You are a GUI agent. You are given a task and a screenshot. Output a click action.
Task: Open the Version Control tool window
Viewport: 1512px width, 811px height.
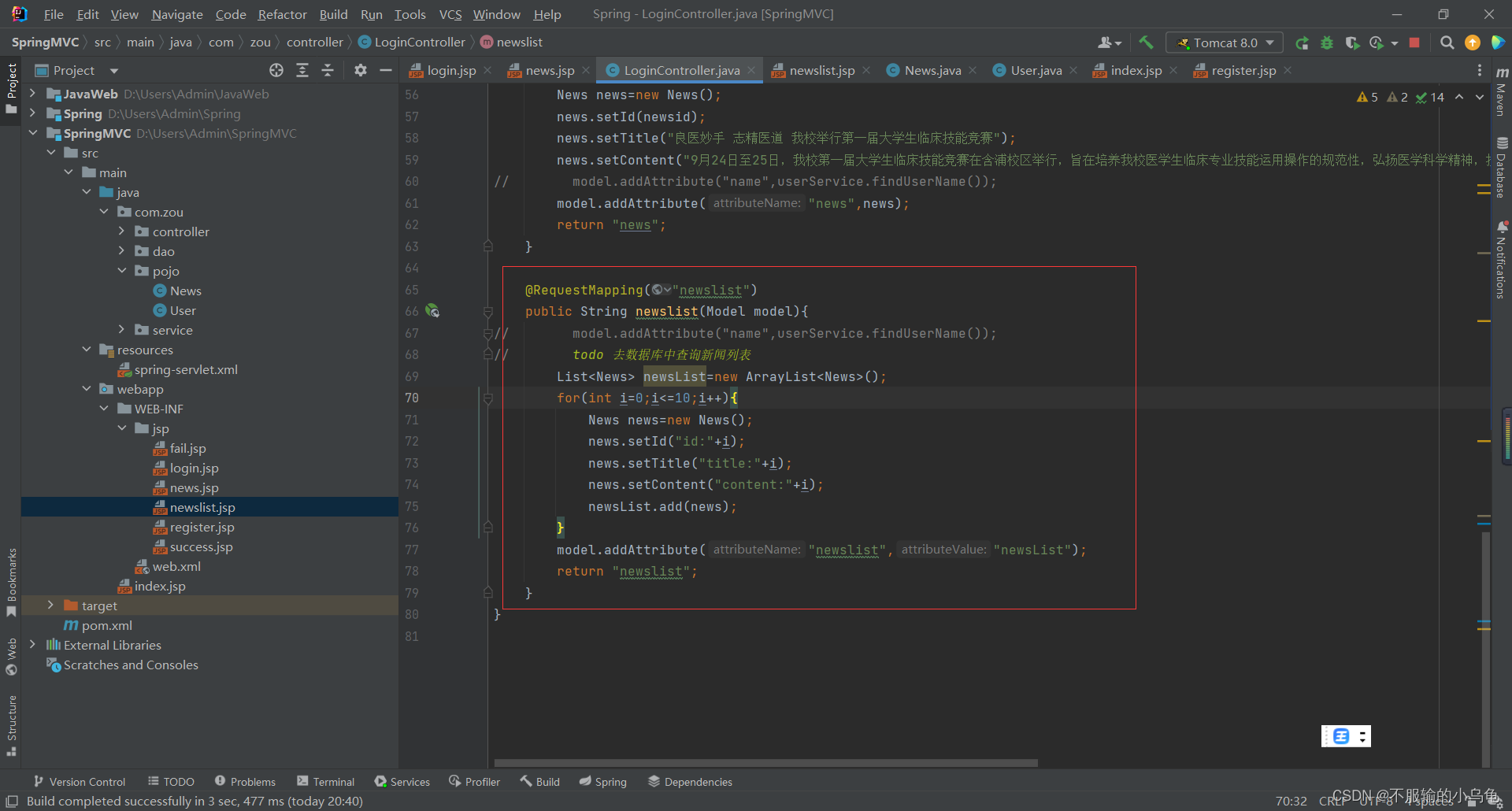[x=79, y=782]
